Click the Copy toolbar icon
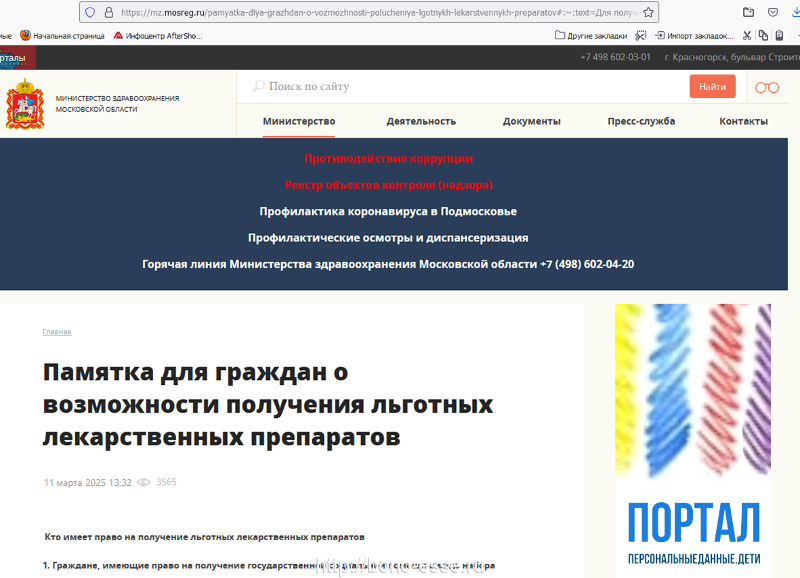800x578 pixels. pos(762,35)
